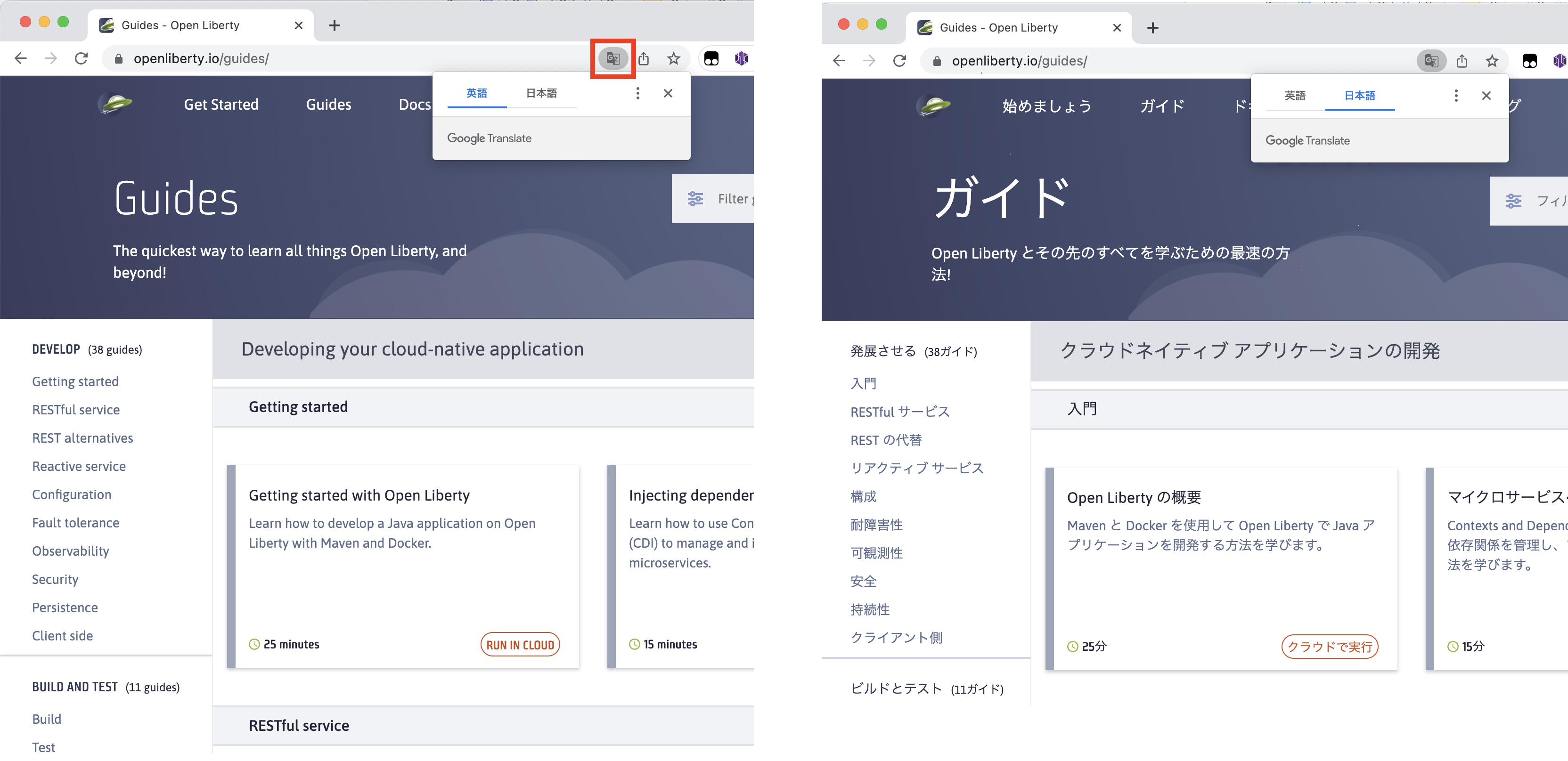This screenshot has width=1568, height=761.
Task: Open Build sidebar link
Action: tap(47, 720)
